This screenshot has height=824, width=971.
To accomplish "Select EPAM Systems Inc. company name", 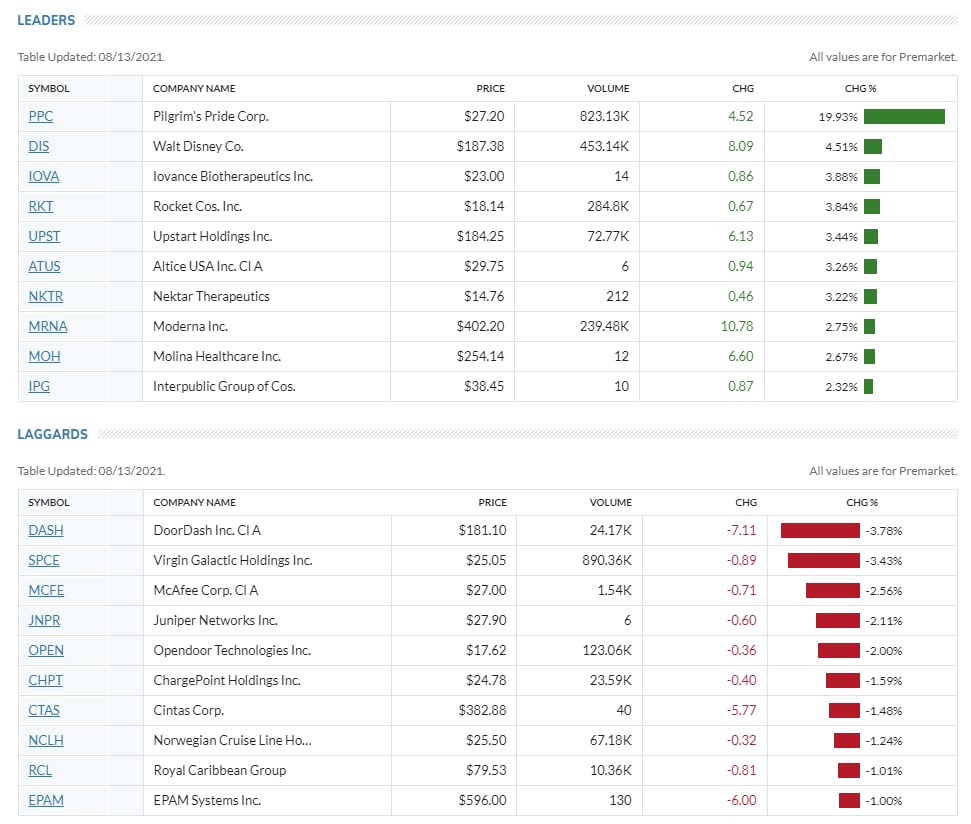I will click(207, 800).
